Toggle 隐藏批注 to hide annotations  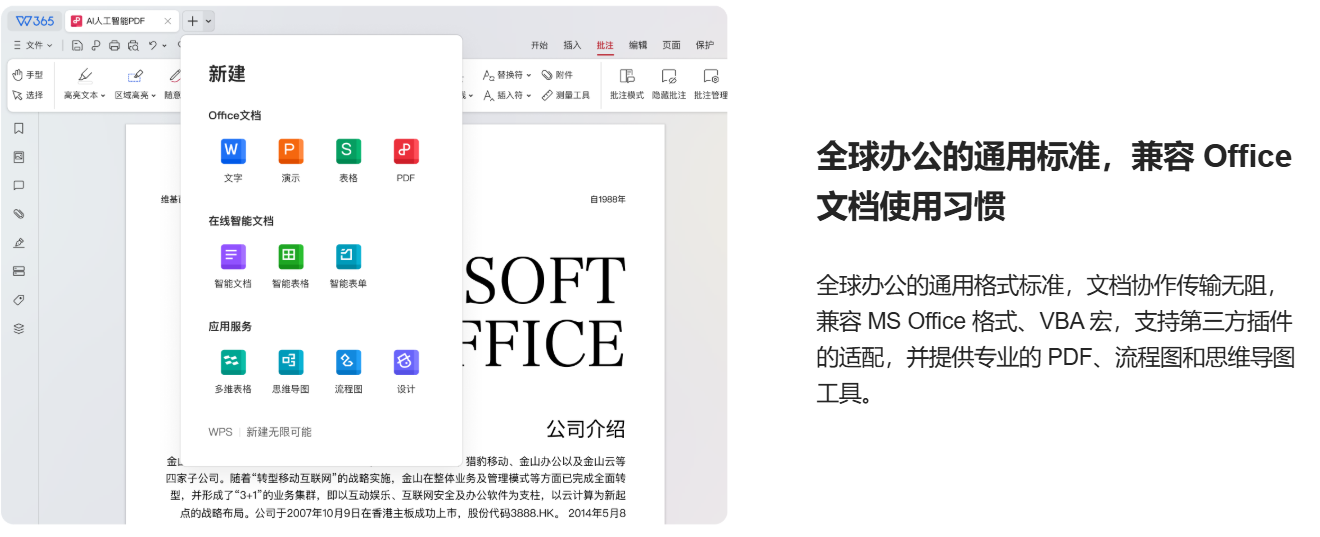(669, 83)
